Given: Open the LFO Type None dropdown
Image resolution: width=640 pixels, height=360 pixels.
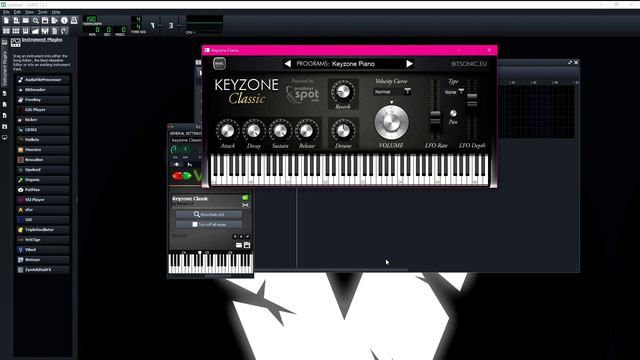Looking at the screenshot, I should pos(454,92).
